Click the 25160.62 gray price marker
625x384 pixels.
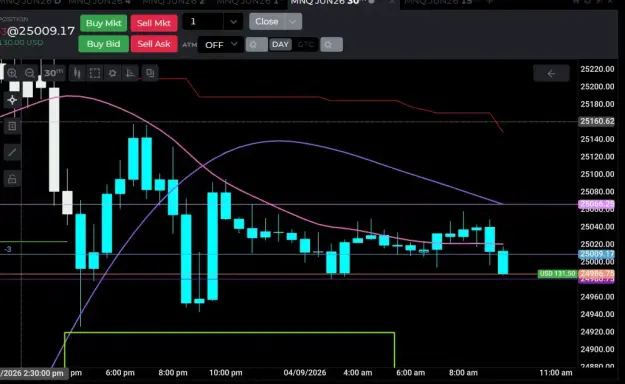(597, 121)
